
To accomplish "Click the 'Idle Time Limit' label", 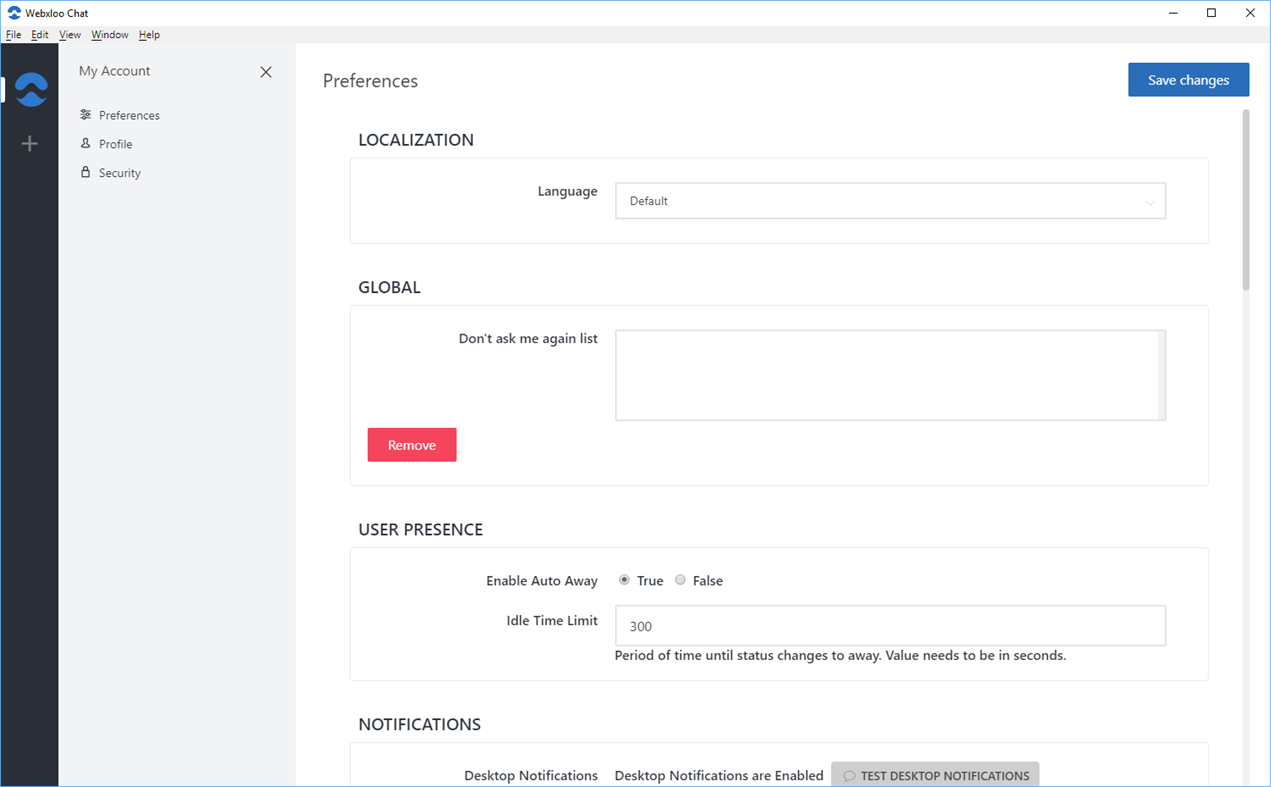I will (552, 620).
